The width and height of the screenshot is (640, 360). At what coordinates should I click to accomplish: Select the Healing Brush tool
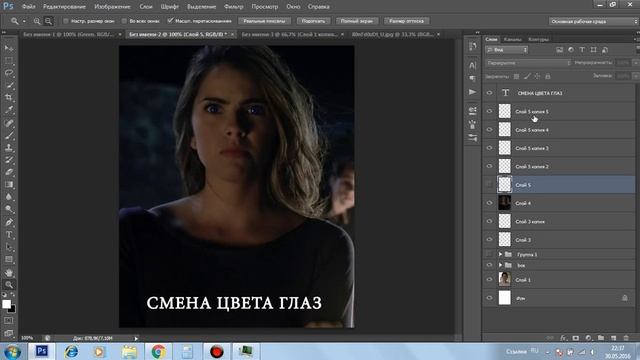[9, 123]
